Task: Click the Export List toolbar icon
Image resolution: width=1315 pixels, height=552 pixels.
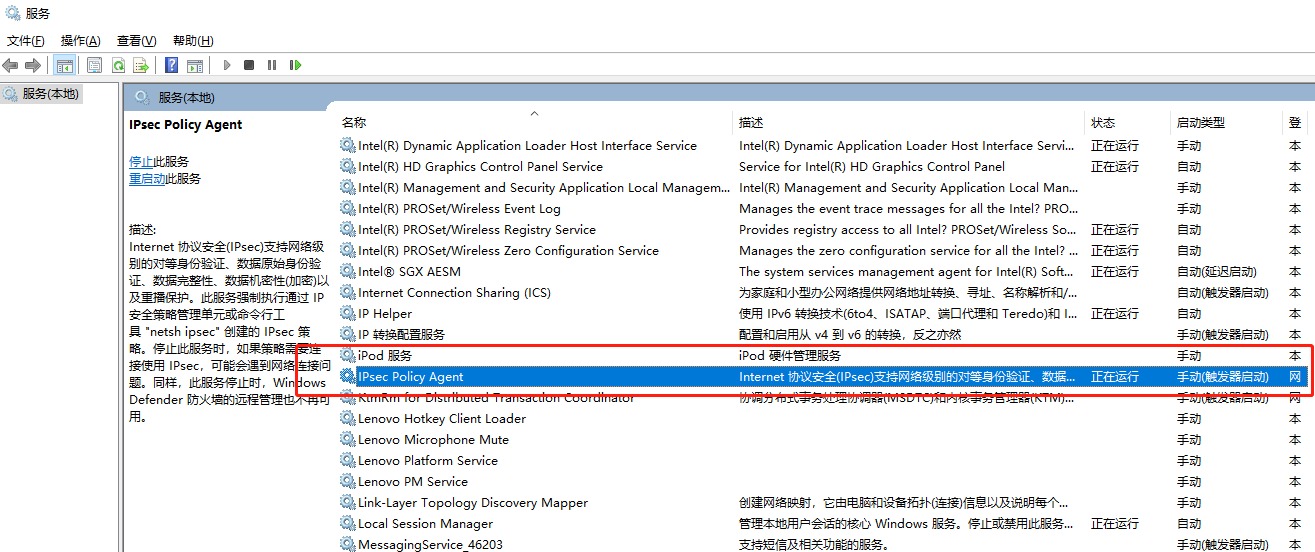Action: click(x=141, y=66)
